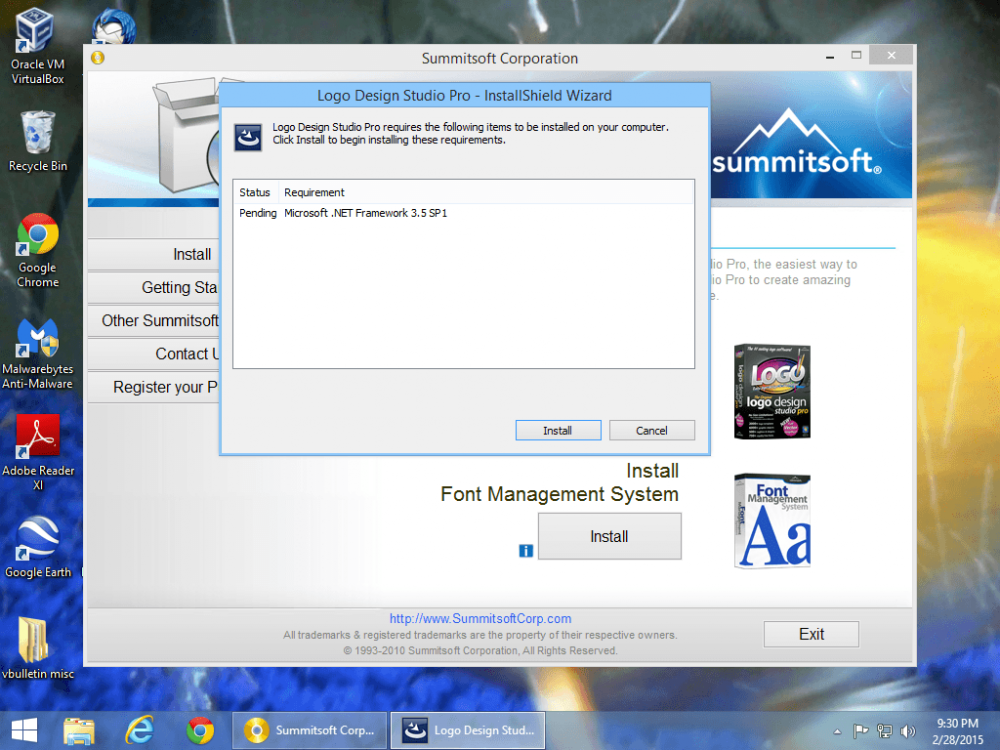Open Other Summitsoft products sidebar item

[154, 320]
